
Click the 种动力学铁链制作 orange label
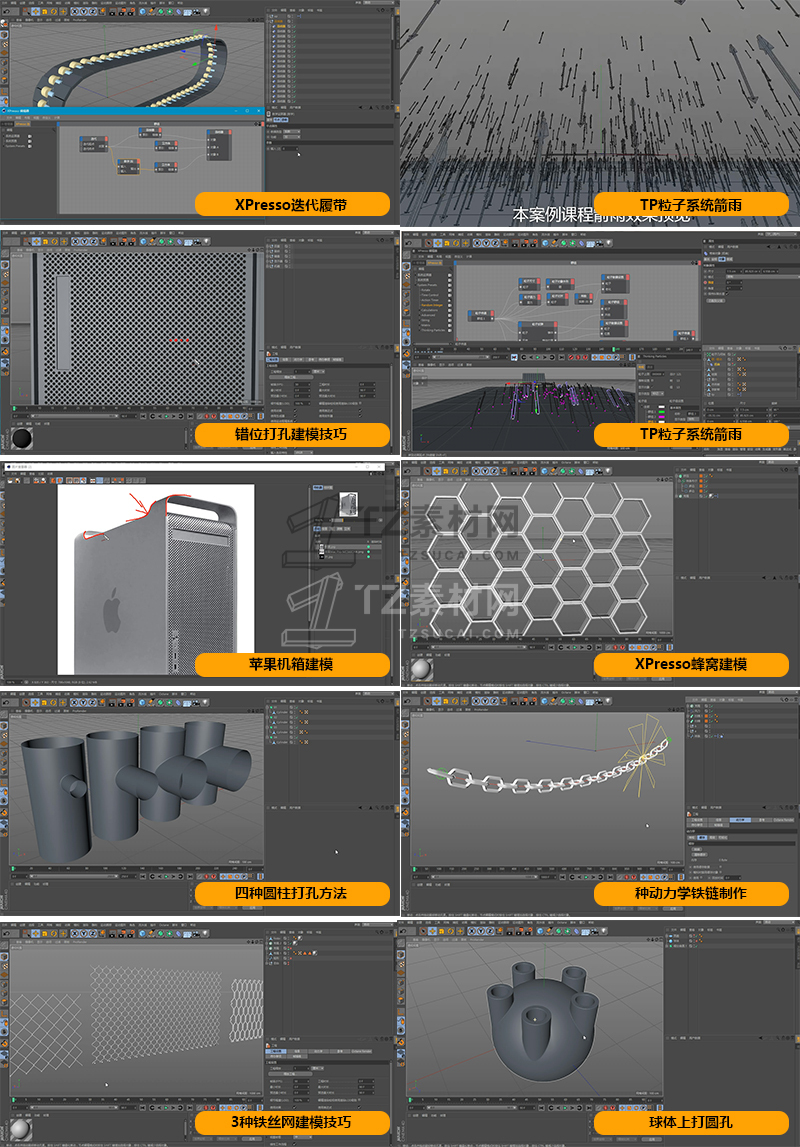click(x=691, y=893)
